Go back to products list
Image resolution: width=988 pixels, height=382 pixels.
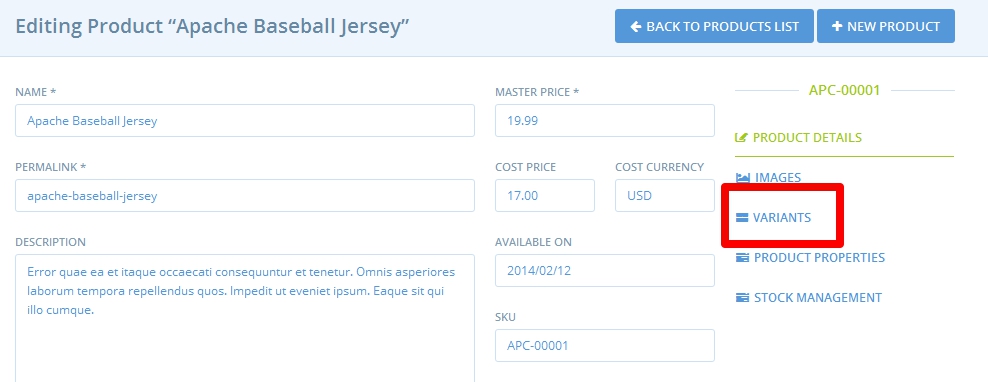pos(714,26)
